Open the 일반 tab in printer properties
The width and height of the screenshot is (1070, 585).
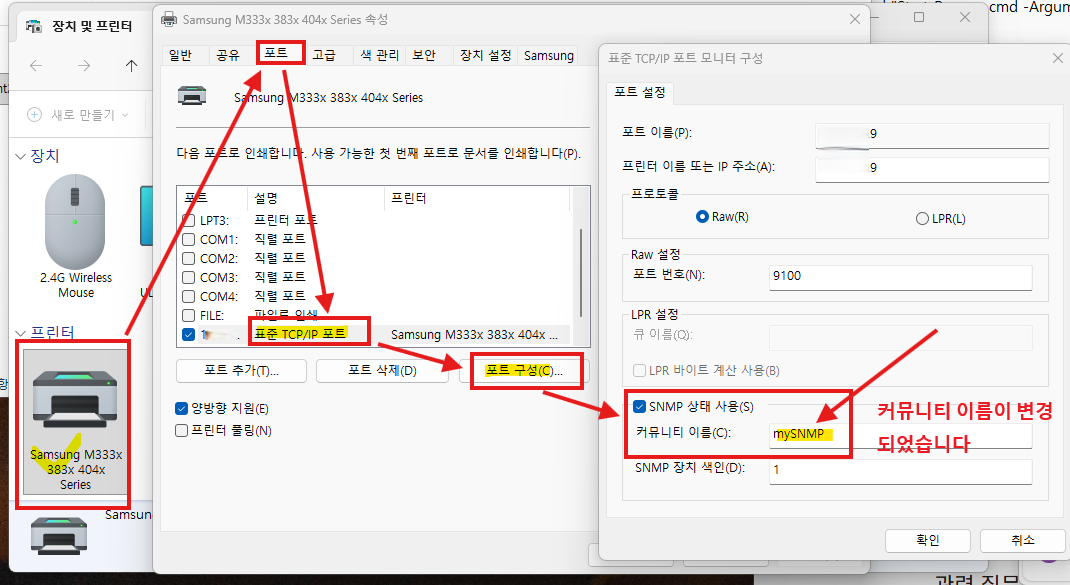pos(181,55)
